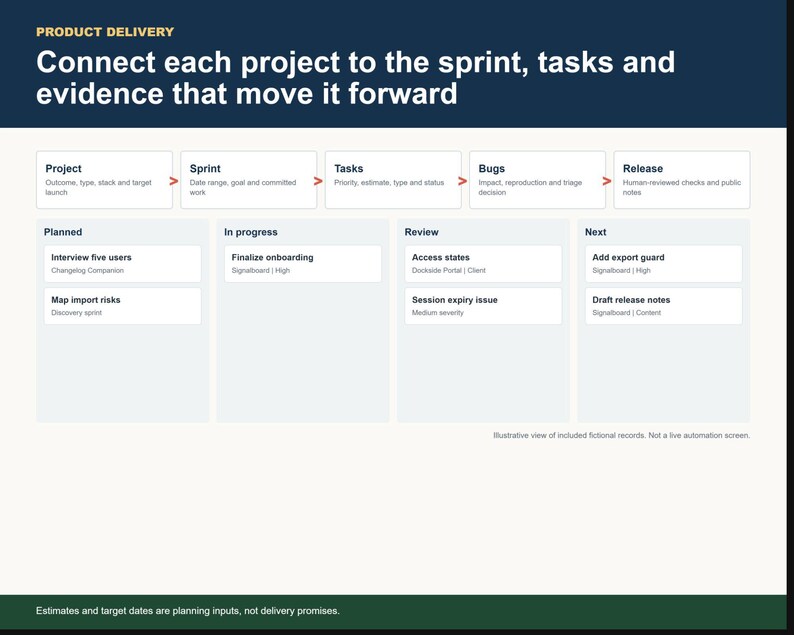The width and height of the screenshot is (794, 635).
Task: Click the 'Illustrative view of included fictional records' note
Action: [x=622, y=435]
